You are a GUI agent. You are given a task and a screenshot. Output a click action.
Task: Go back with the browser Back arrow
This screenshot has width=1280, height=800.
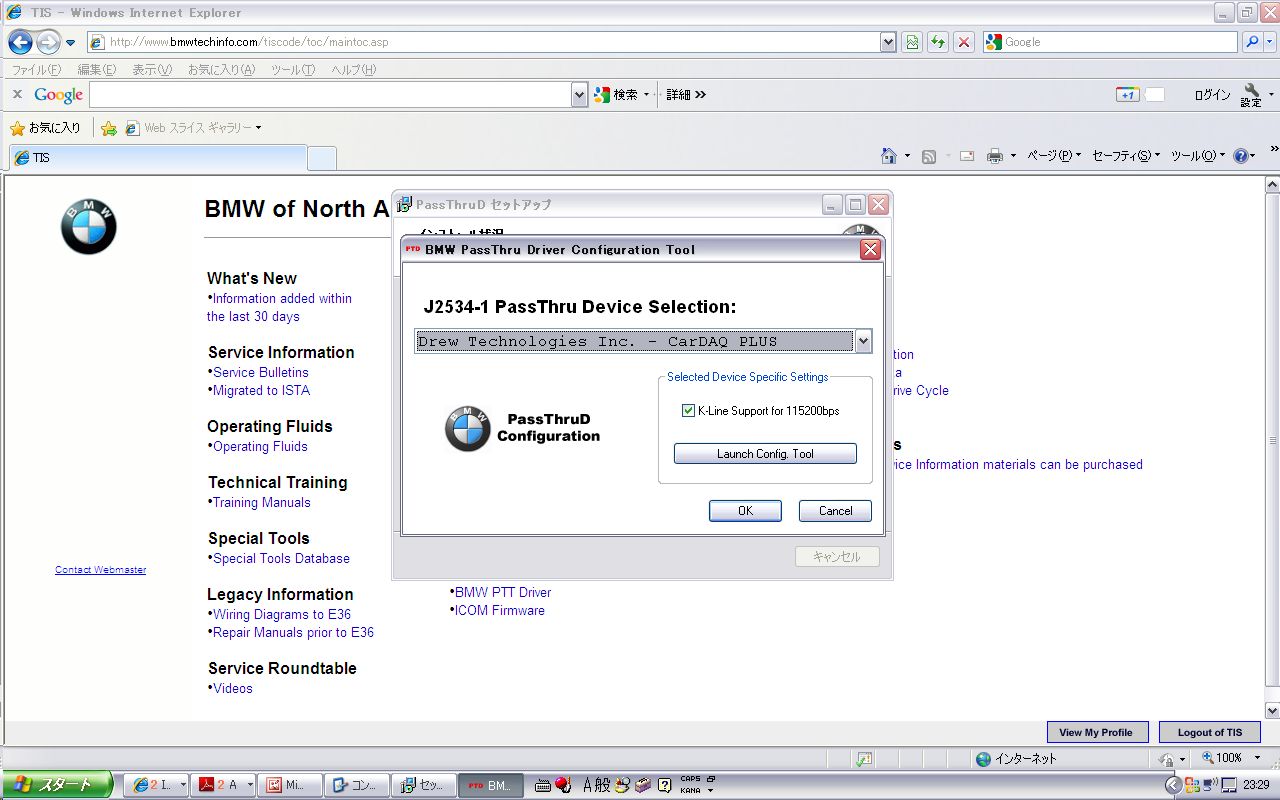[20, 42]
